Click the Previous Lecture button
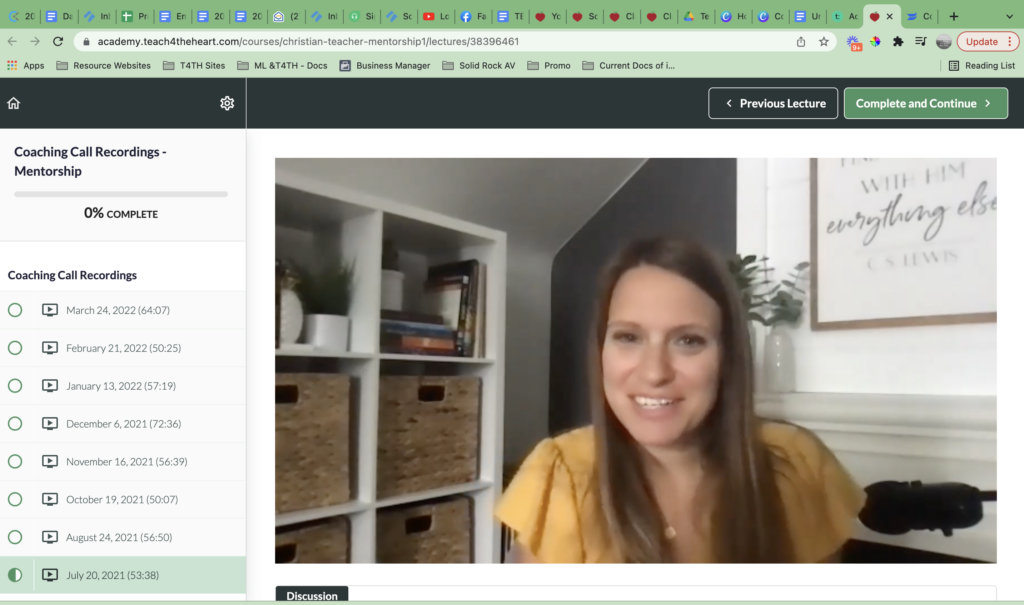 point(773,103)
